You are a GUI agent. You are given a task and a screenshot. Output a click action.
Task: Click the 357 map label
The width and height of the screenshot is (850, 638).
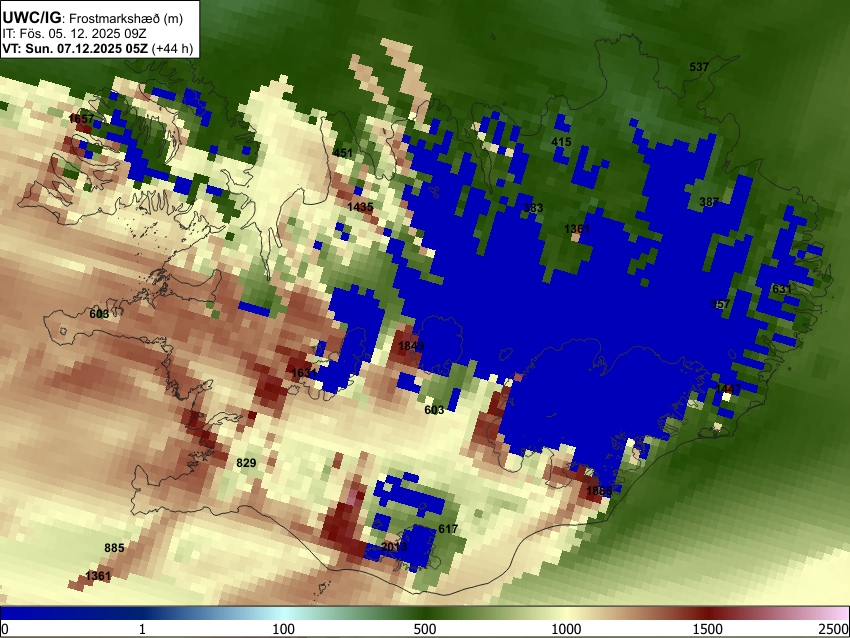coord(720,304)
